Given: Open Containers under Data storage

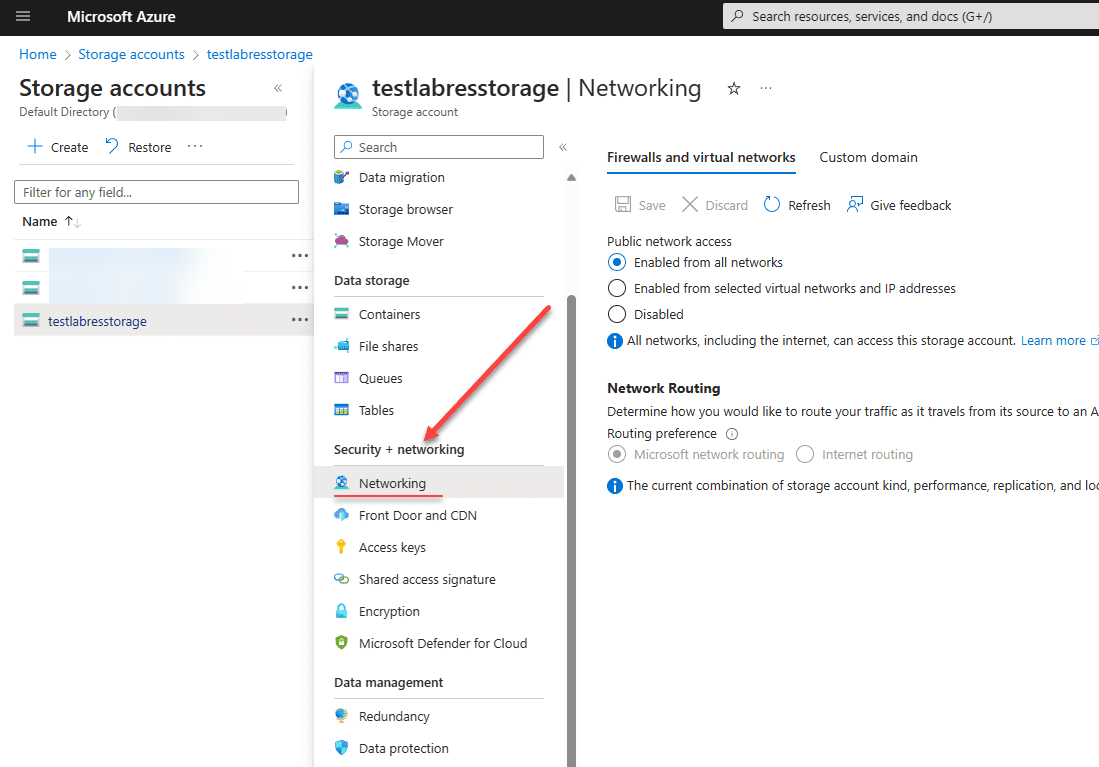Looking at the screenshot, I should [390, 314].
